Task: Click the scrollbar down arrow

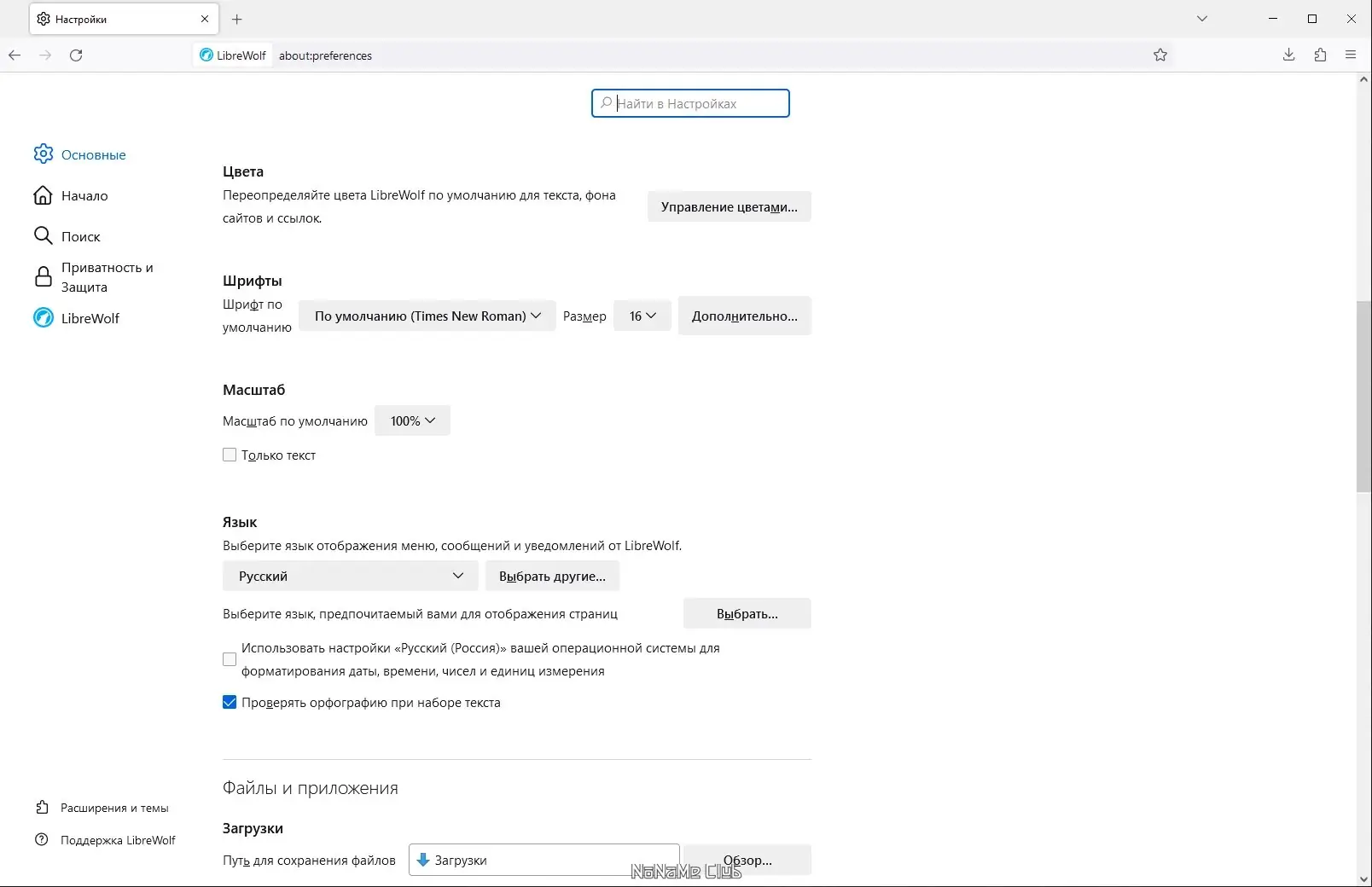Action: click(1363, 879)
